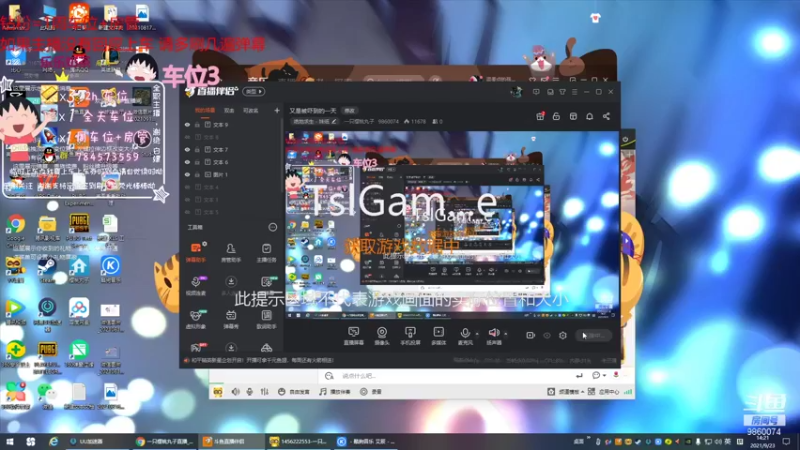Click microphone icon in chat window toolbar

[x=249, y=392]
